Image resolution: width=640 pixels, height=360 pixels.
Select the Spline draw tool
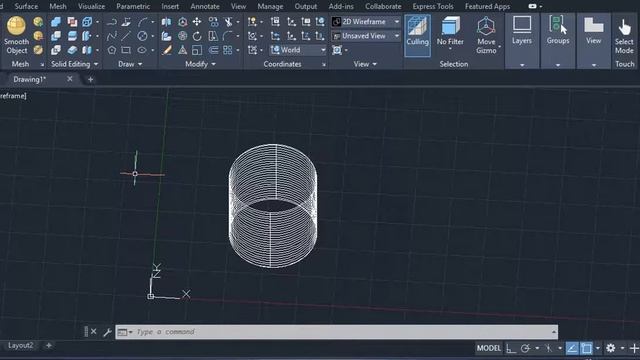(x=111, y=36)
